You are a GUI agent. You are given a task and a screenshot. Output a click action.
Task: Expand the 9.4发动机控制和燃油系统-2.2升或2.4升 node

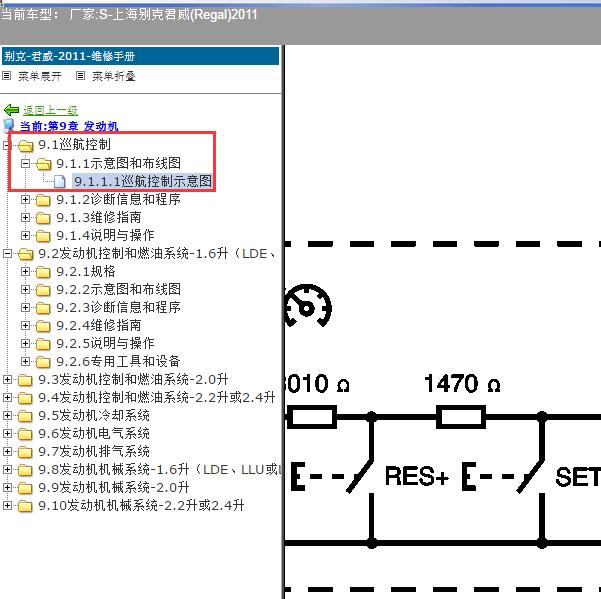(x=7, y=397)
